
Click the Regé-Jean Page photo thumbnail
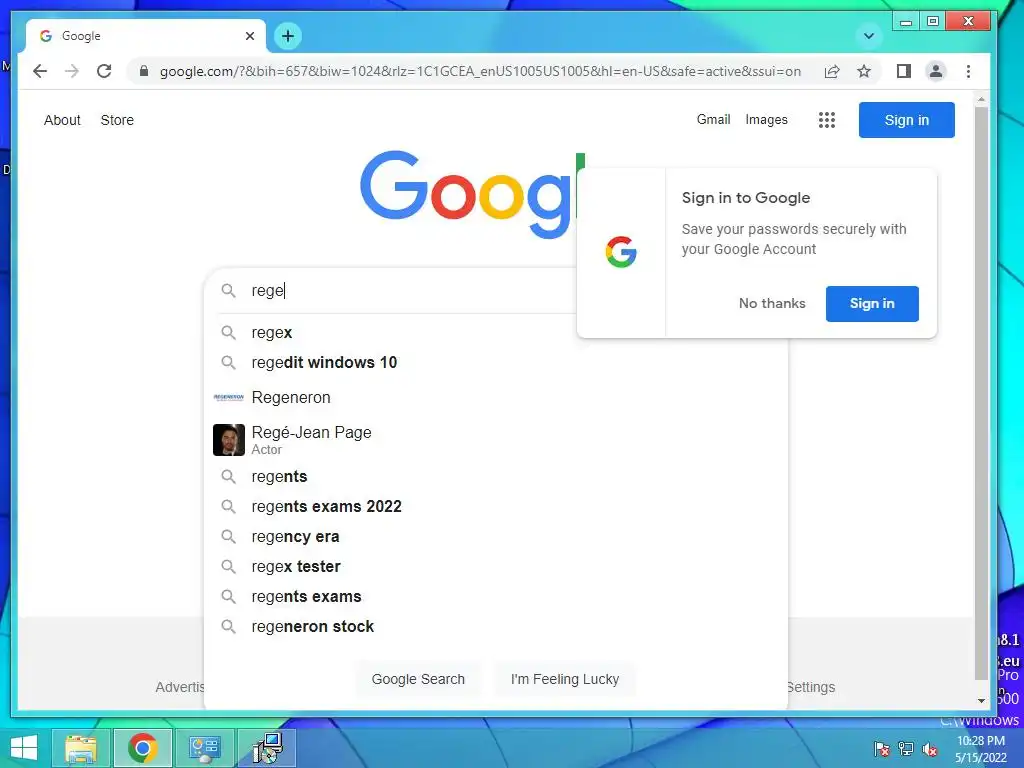pyautogui.click(x=229, y=440)
